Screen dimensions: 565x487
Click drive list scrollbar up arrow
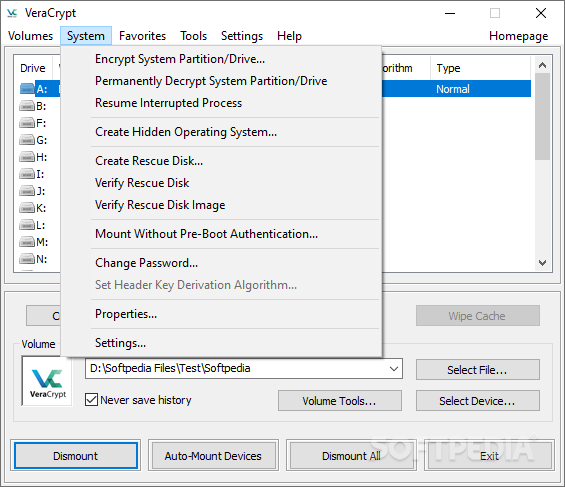pos(542,65)
